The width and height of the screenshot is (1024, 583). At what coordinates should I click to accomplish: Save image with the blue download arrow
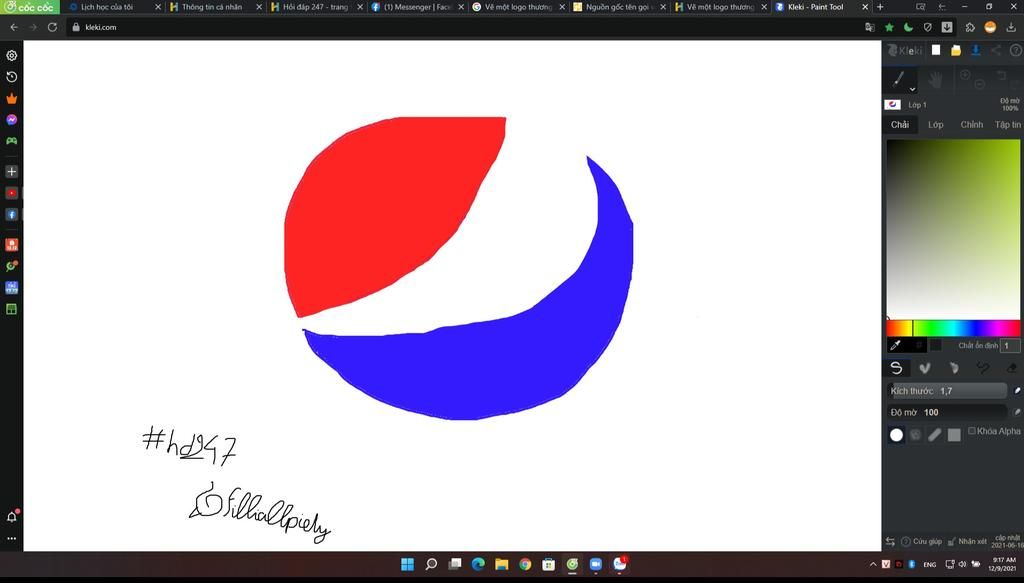[976, 50]
